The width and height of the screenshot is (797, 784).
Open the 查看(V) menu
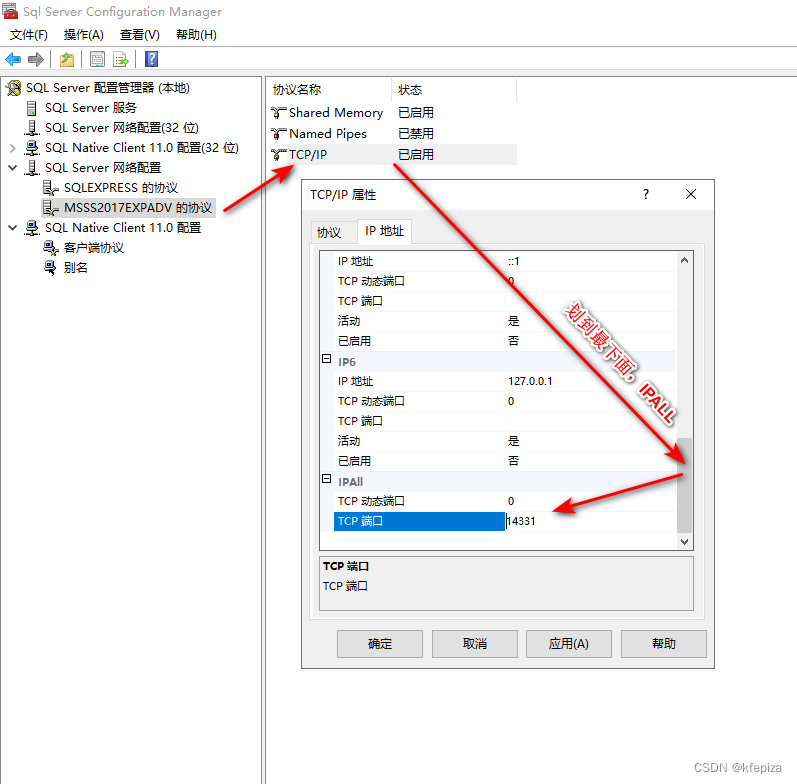(x=139, y=35)
